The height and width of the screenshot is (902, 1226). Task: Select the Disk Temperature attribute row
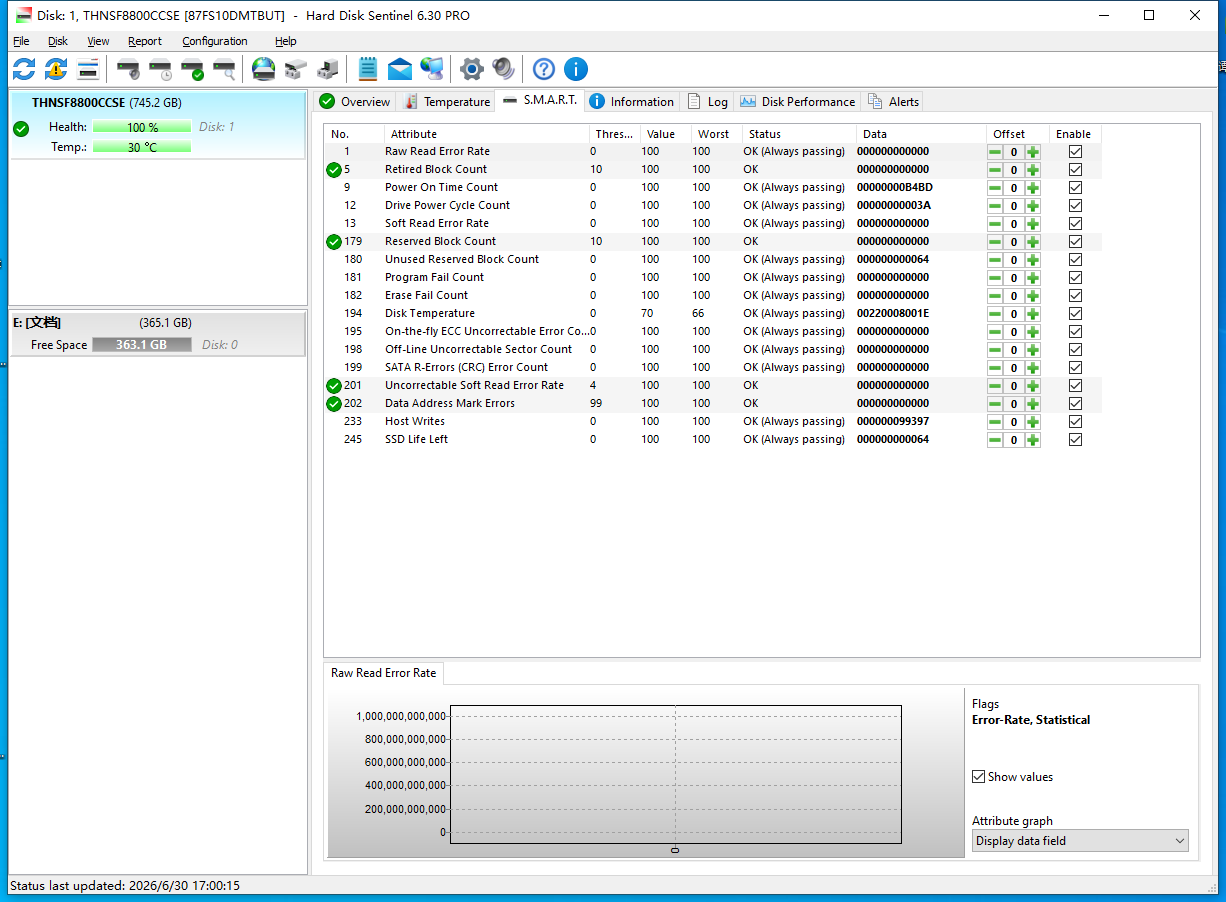(714, 314)
